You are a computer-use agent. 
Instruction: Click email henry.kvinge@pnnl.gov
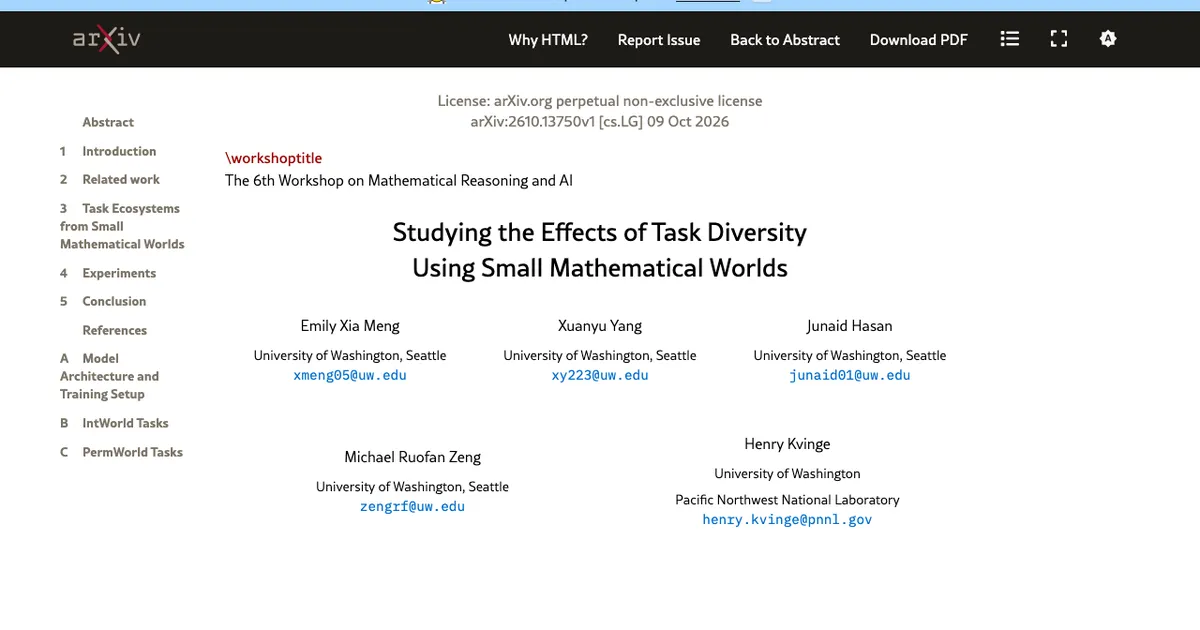[787, 520]
